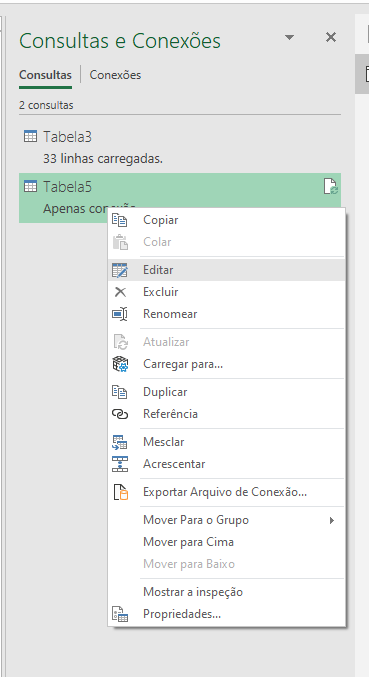Choose Acrescentar menu entry
The image size is (369, 677).
(x=227, y=464)
